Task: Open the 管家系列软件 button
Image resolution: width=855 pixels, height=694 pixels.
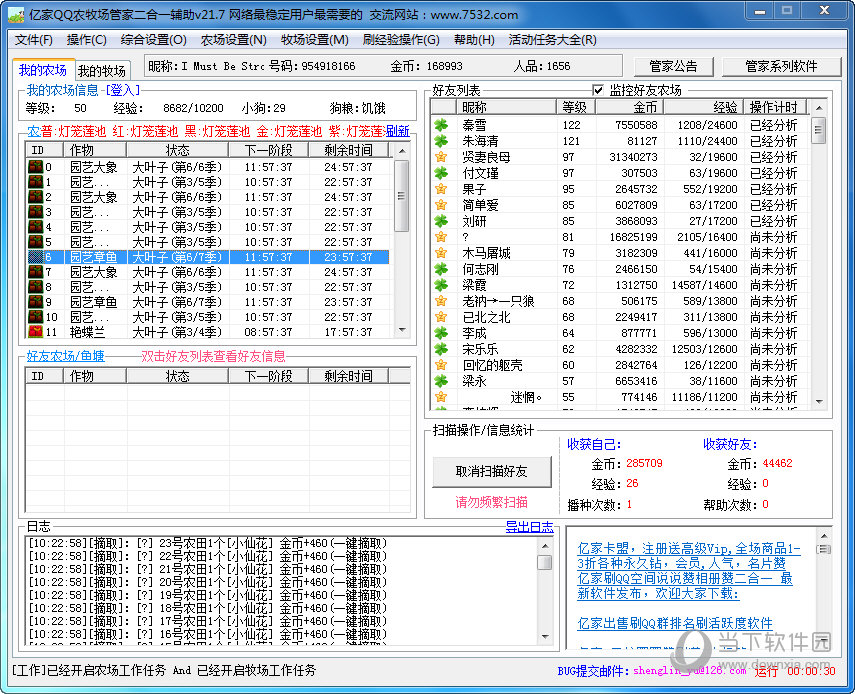Action: point(781,67)
